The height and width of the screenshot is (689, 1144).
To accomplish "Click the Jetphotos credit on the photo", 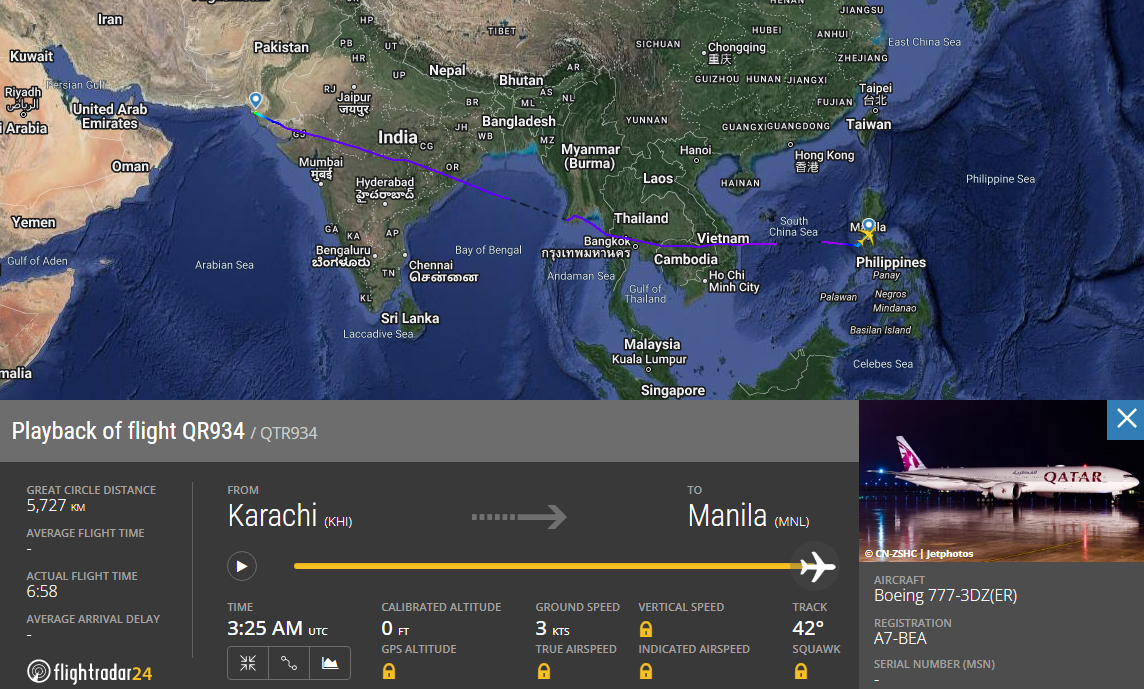I will 919,554.
